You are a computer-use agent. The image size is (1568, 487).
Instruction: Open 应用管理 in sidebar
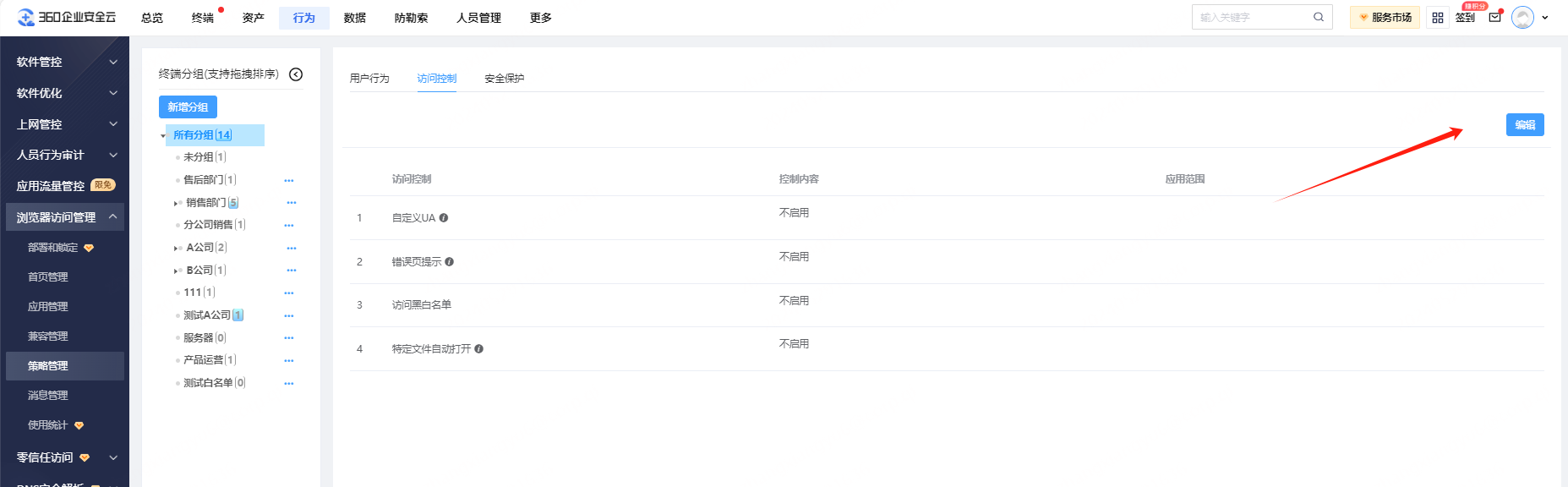pos(48,307)
